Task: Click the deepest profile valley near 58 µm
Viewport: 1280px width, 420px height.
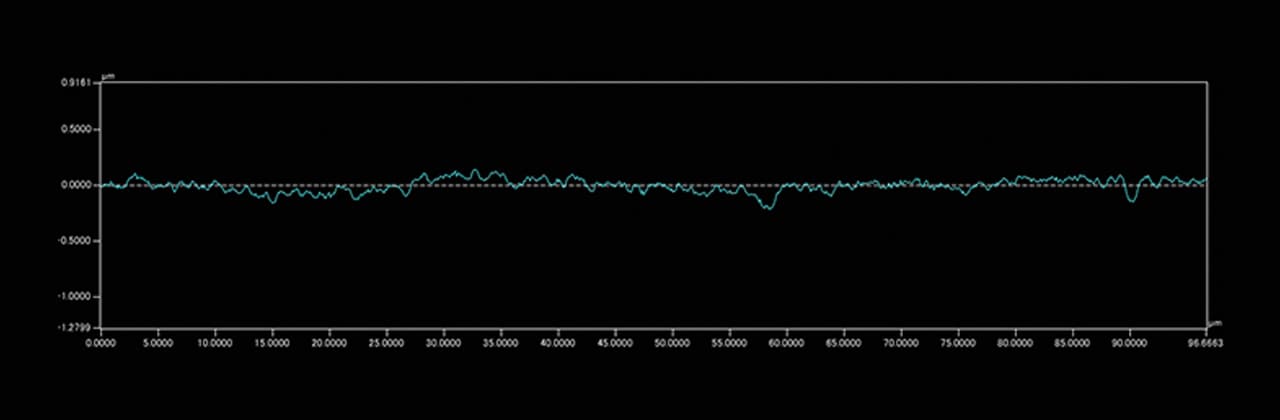Action: pyautogui.click(x=768, y=208)
